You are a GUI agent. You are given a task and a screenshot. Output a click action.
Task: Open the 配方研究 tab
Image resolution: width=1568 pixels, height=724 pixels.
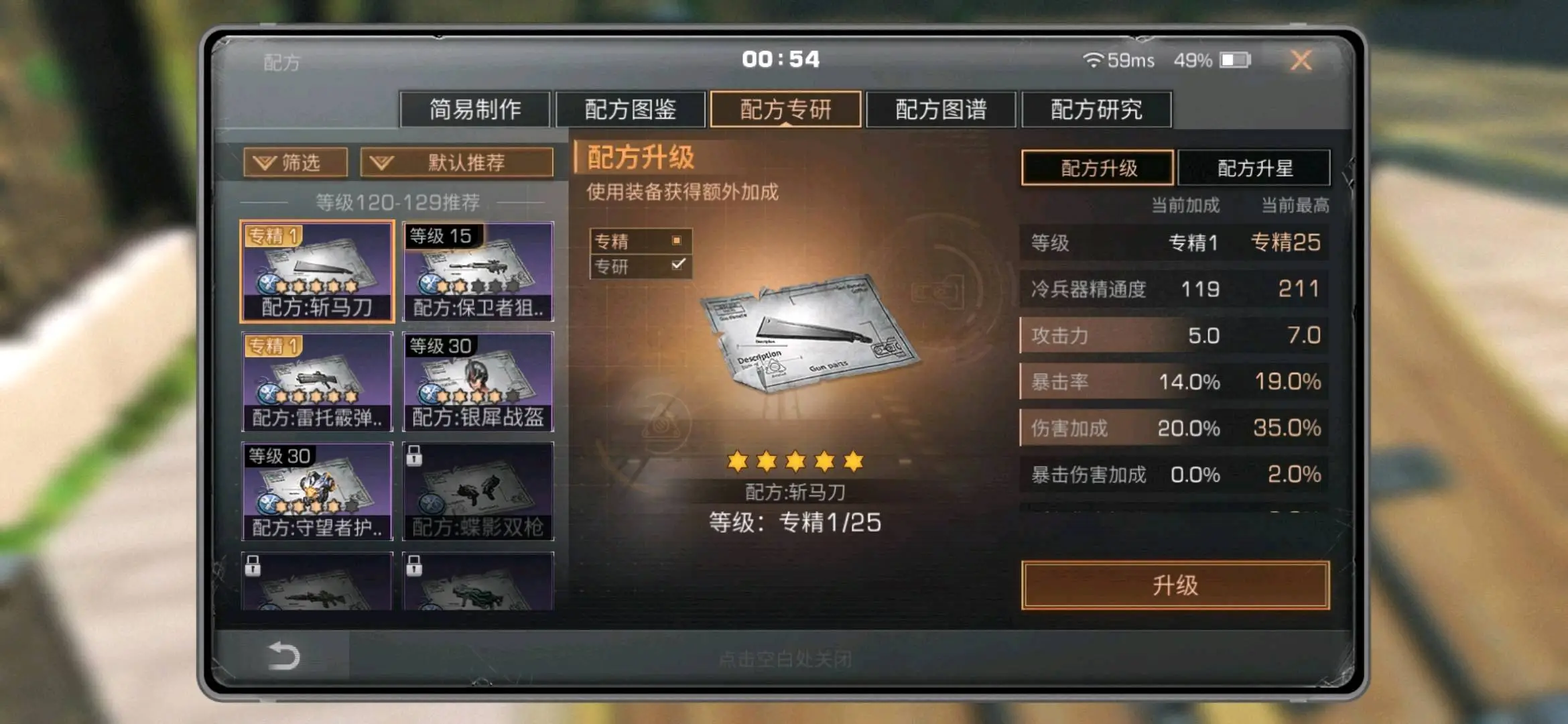pos(1096,109)
